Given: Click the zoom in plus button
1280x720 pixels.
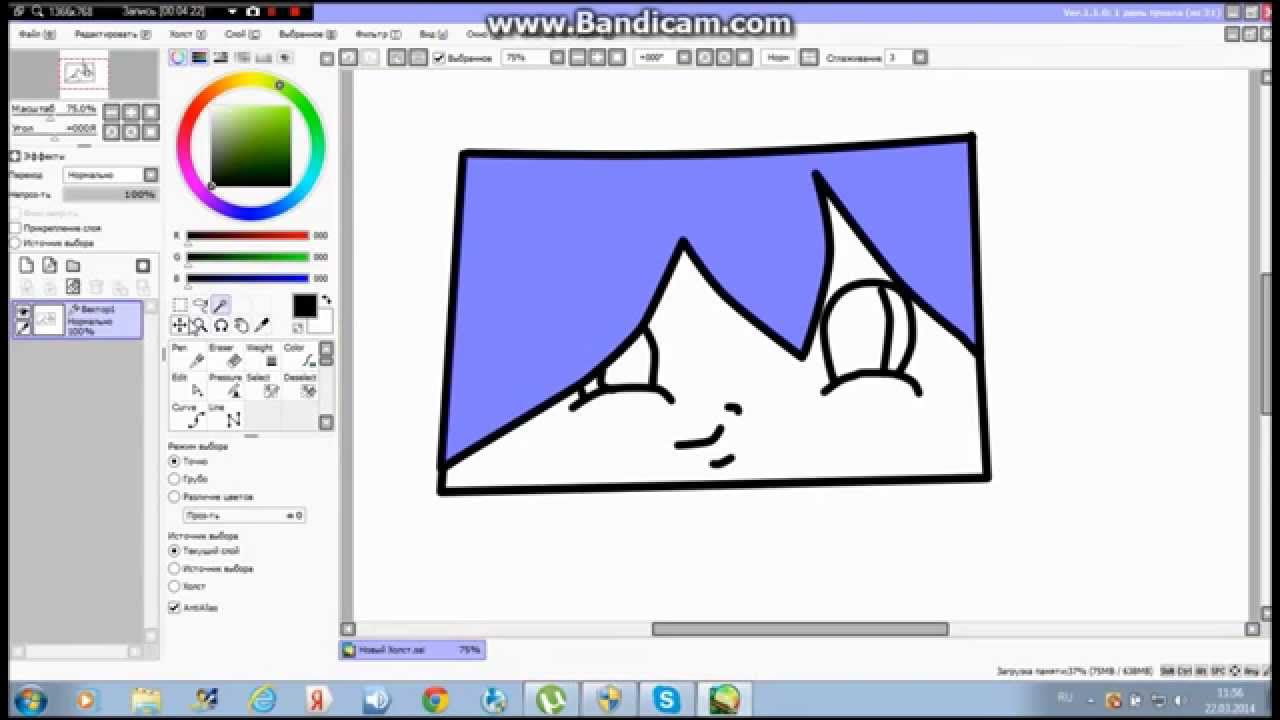Looking at the screenshot, I should click(598, 58).
